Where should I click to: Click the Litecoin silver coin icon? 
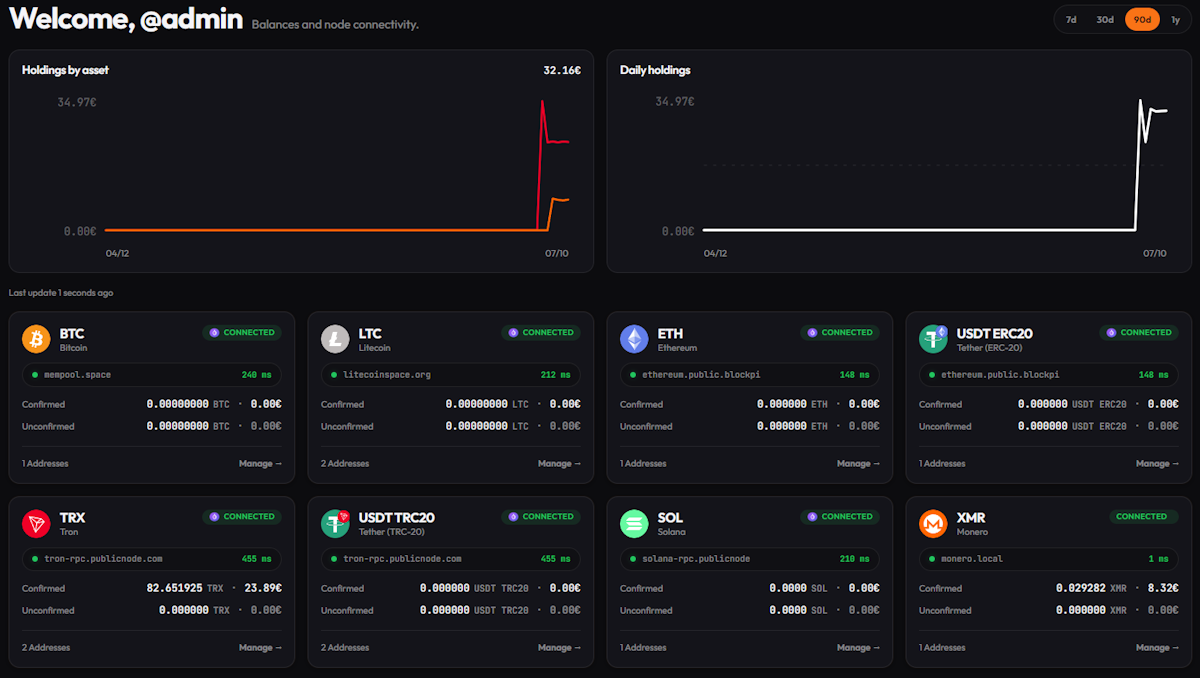click(x=335, y=339)
